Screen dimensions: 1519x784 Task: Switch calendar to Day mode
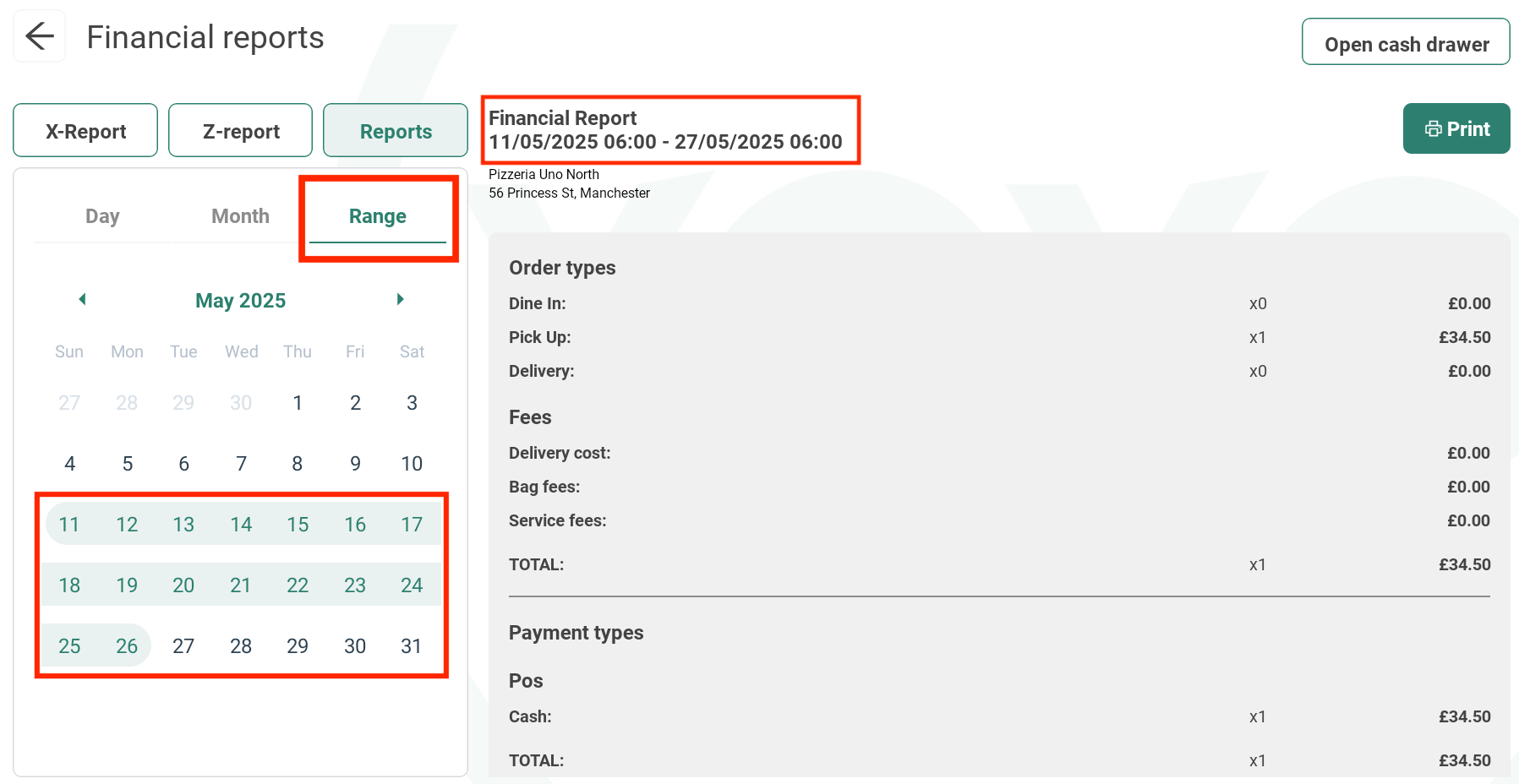coord(102,216)
